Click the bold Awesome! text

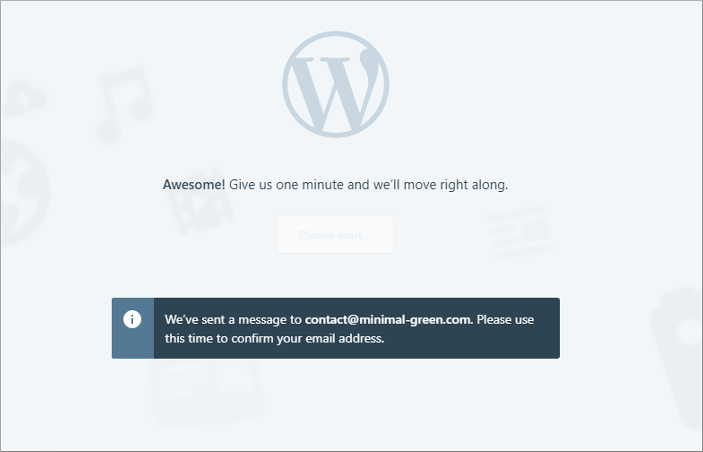[x=194, y=185]
